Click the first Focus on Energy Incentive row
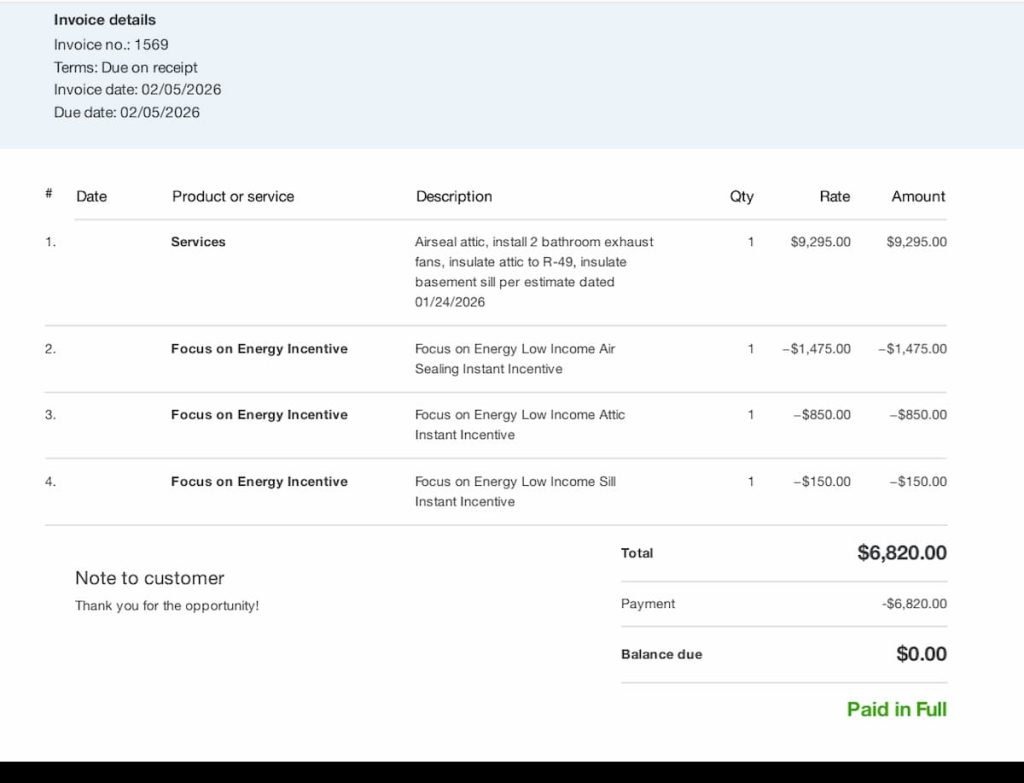 point(258,349)
